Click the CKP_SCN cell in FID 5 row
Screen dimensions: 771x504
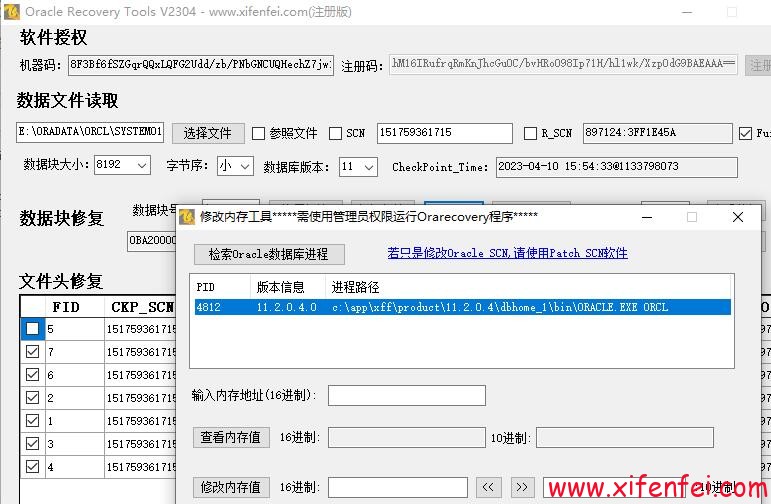(140, 328)
